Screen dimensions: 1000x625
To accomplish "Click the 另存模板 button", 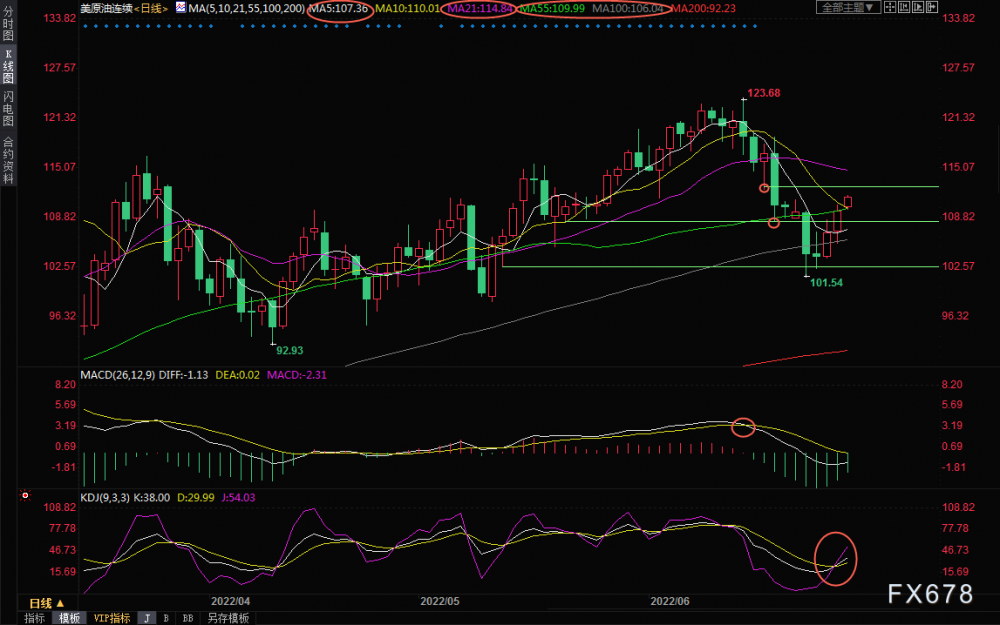I will (x=228, y=618).
